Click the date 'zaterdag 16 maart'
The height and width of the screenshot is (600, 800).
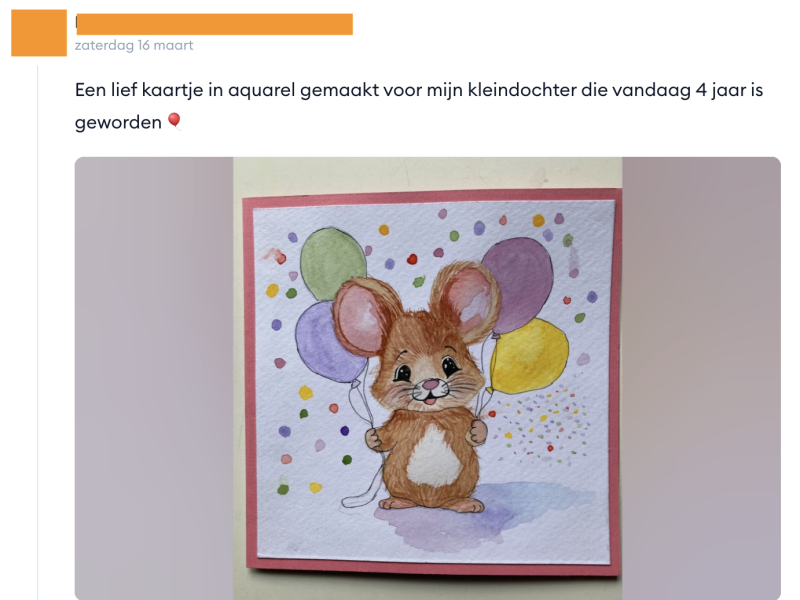point(134,45)
